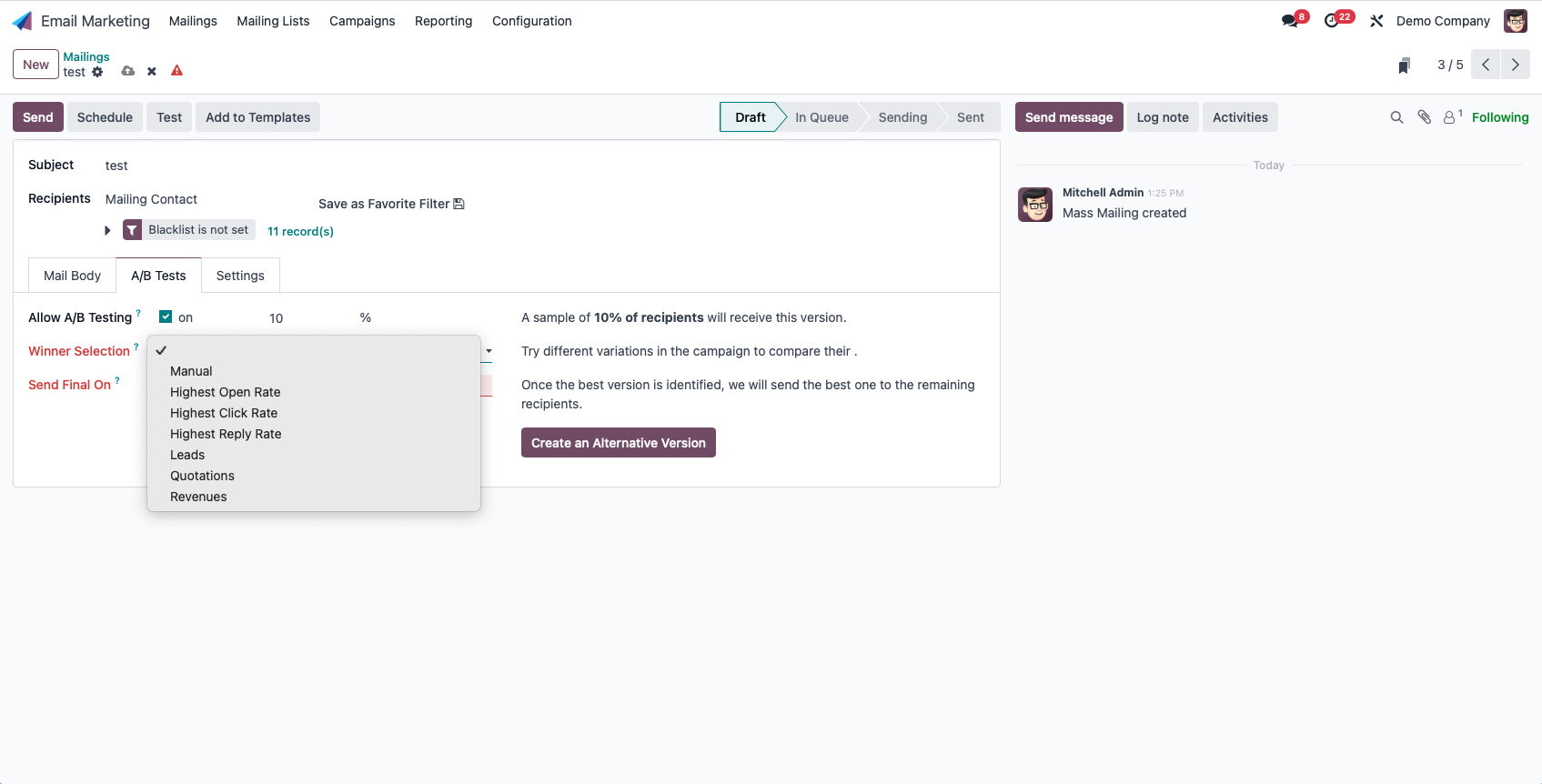Click the floppy disk icon of Save as Favorite Filter
This screenshot has height=784, width=1542.
(459, 204)
